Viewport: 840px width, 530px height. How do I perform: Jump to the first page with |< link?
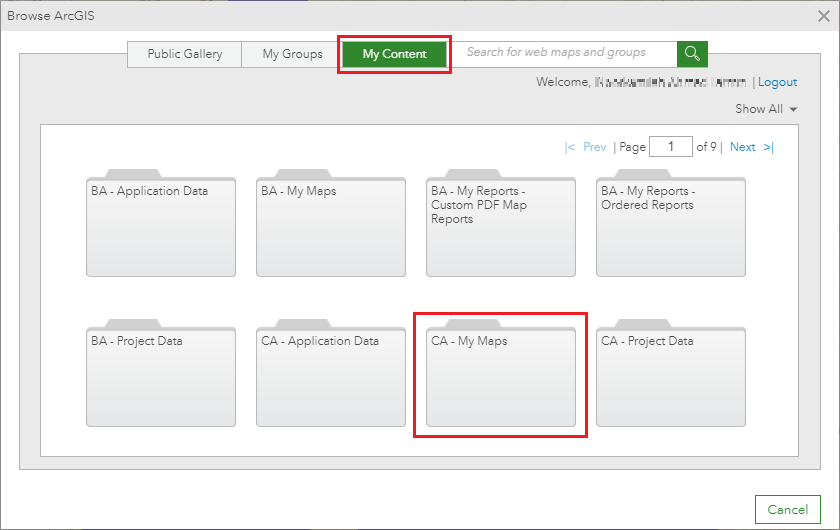pos(569,147)
